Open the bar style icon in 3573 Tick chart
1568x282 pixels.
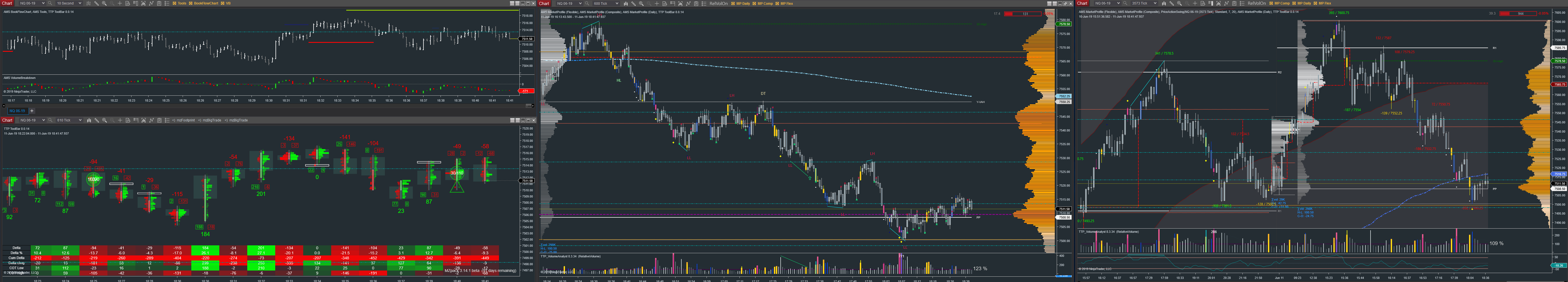pyautogui.click(x=1164, y=3)
